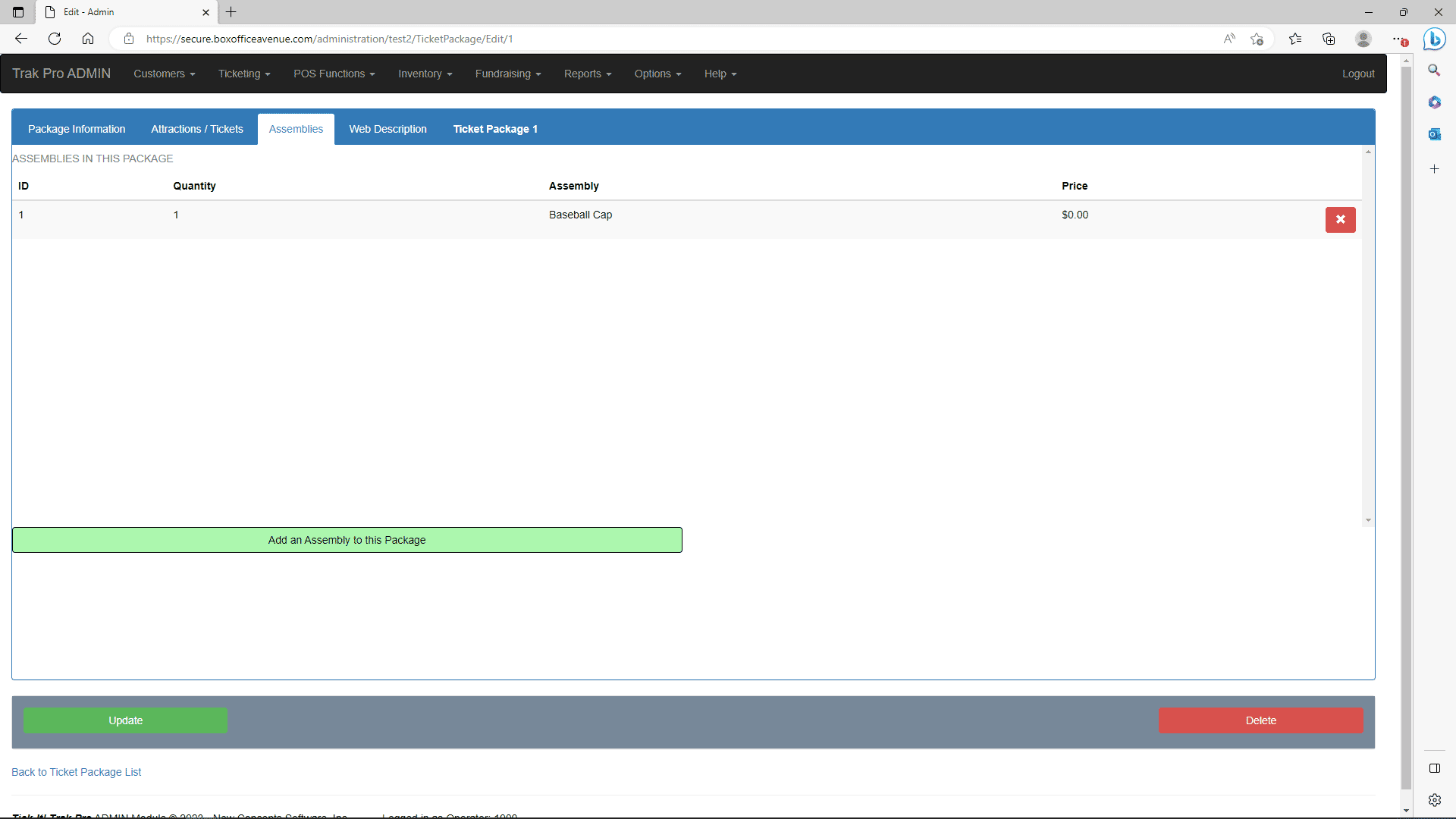Viewport: 1456px width, 819px height.
Task: Expand the Ticketing menu
Action: click(x=244, y=74)
